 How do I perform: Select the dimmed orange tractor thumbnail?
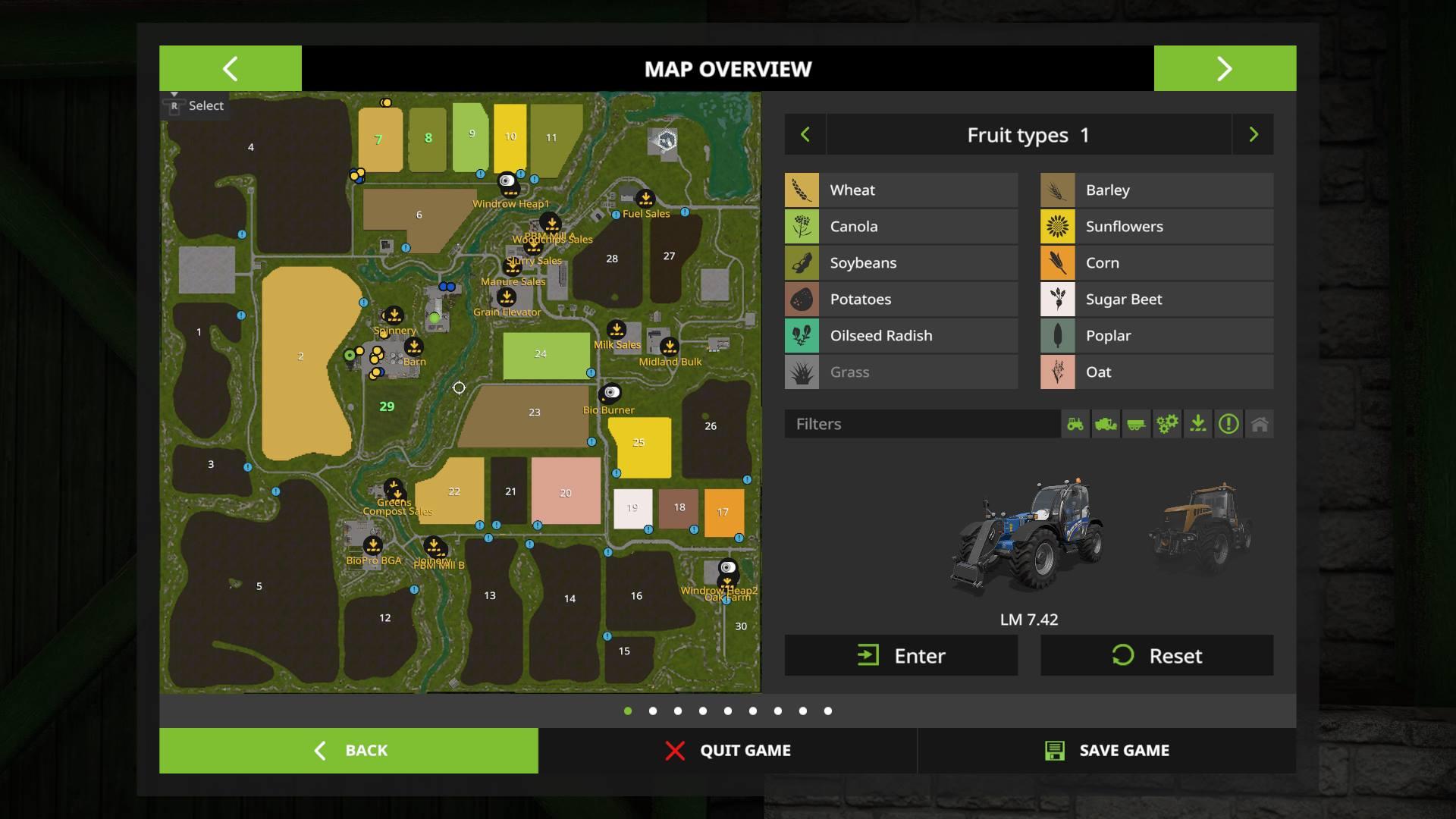click(x=1201, y=529)
